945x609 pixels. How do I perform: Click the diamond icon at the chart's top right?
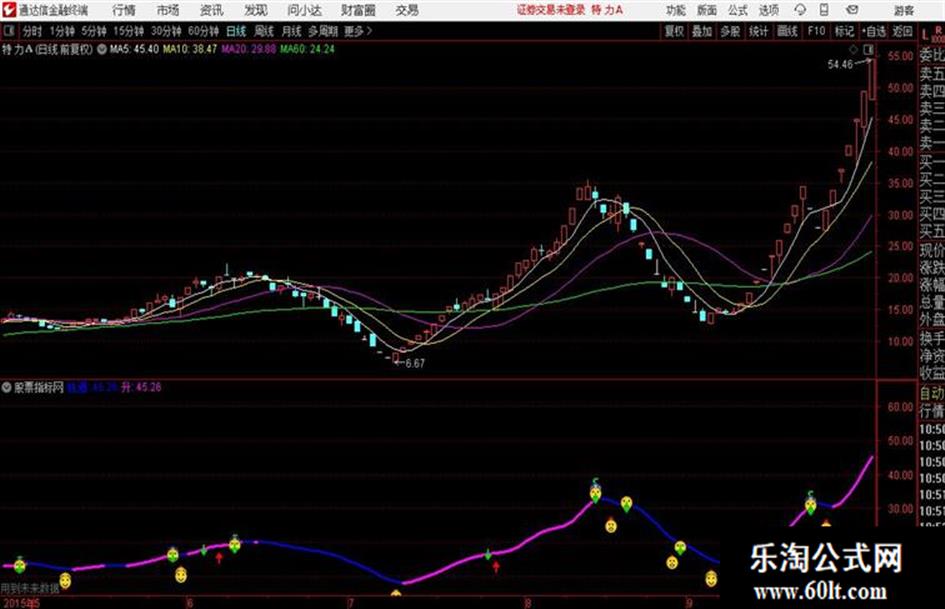[x=854, y=49]
